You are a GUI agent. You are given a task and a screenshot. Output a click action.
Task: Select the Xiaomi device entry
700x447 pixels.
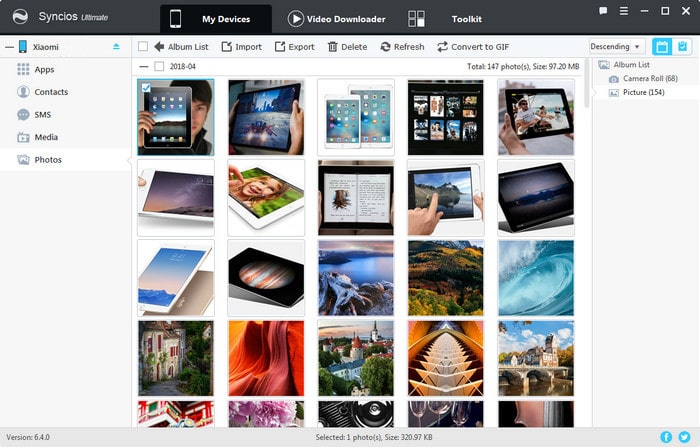click(x=46, y=47)
